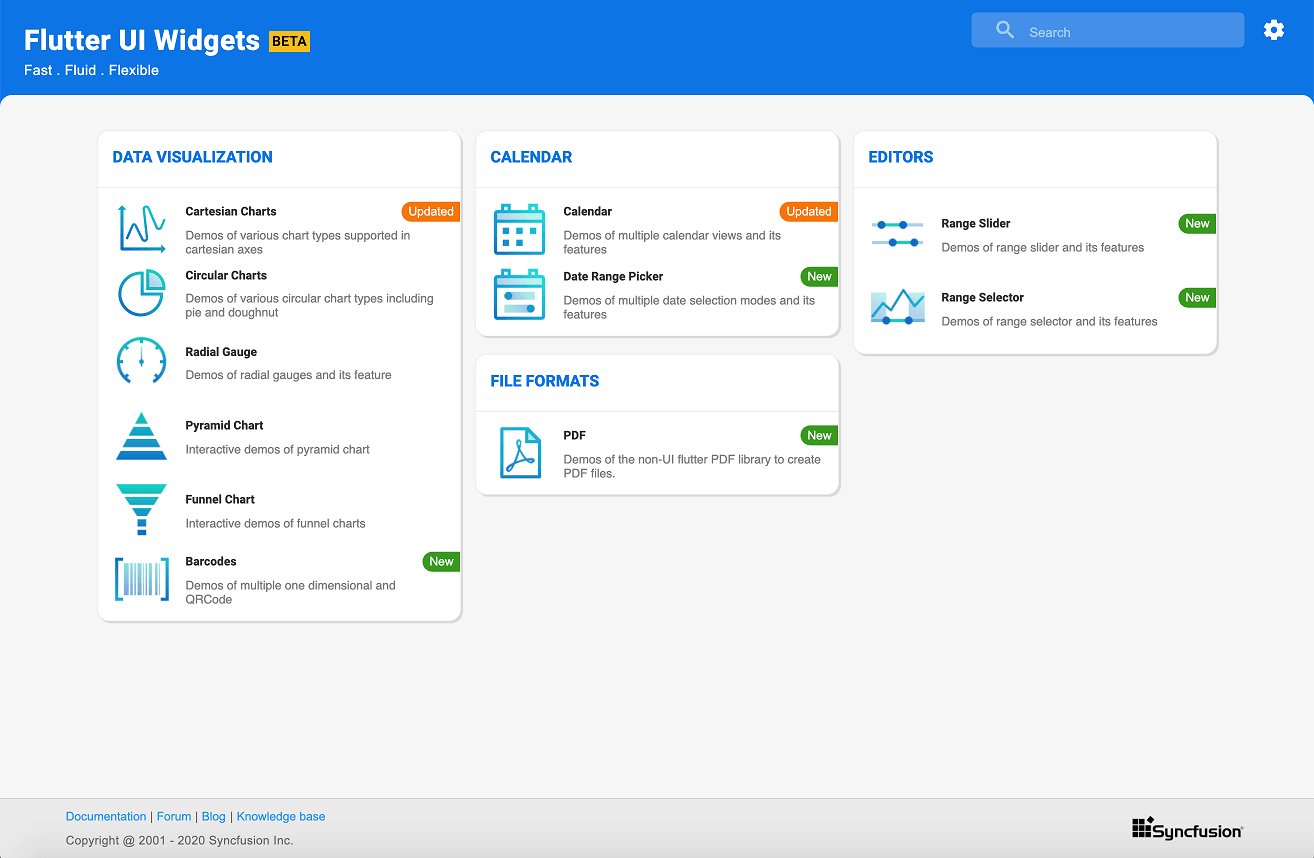Viewport: 1314px width, 858px height.
Task: Open the Blog footer link
Action: coord(214,817)
